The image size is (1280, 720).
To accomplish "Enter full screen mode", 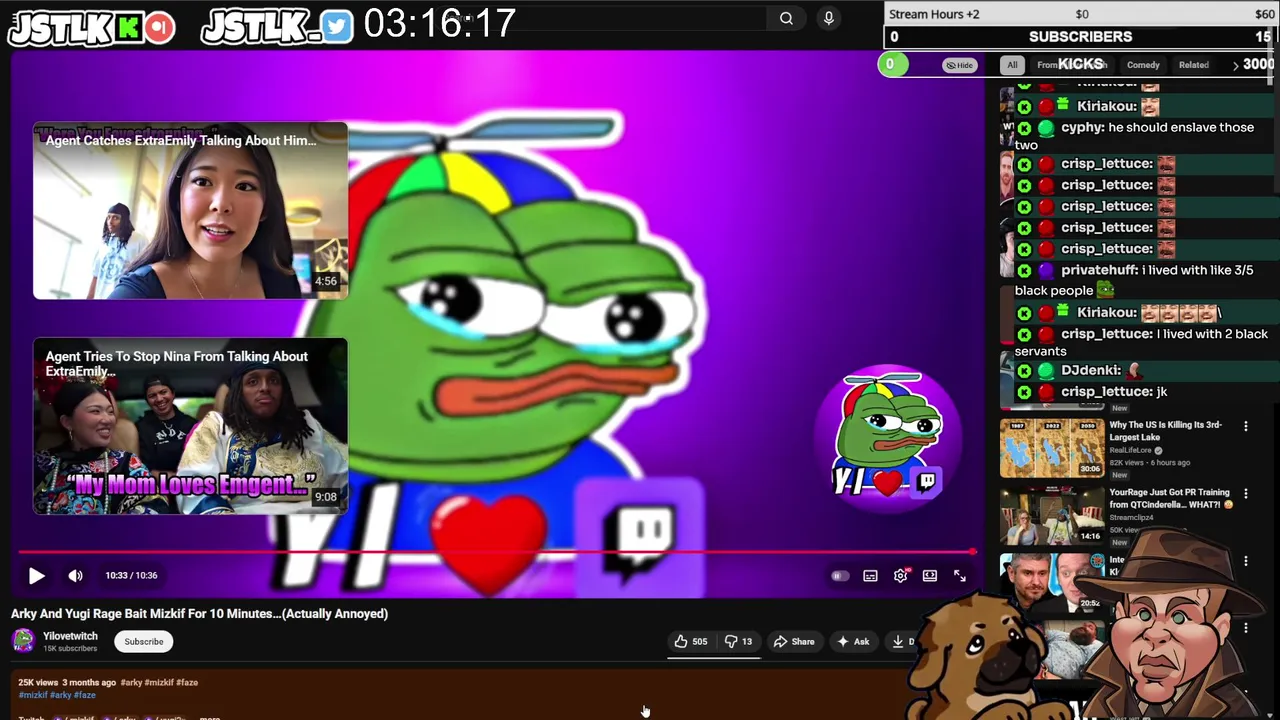I will 960,576.
